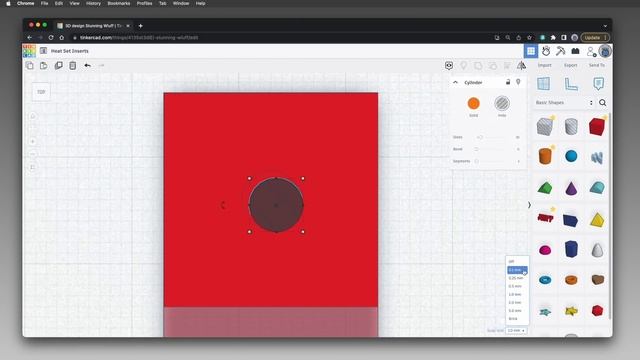
Task: Click the Duplicate and repeat icon
Action: pyautogui.click(x=58, y=65)
